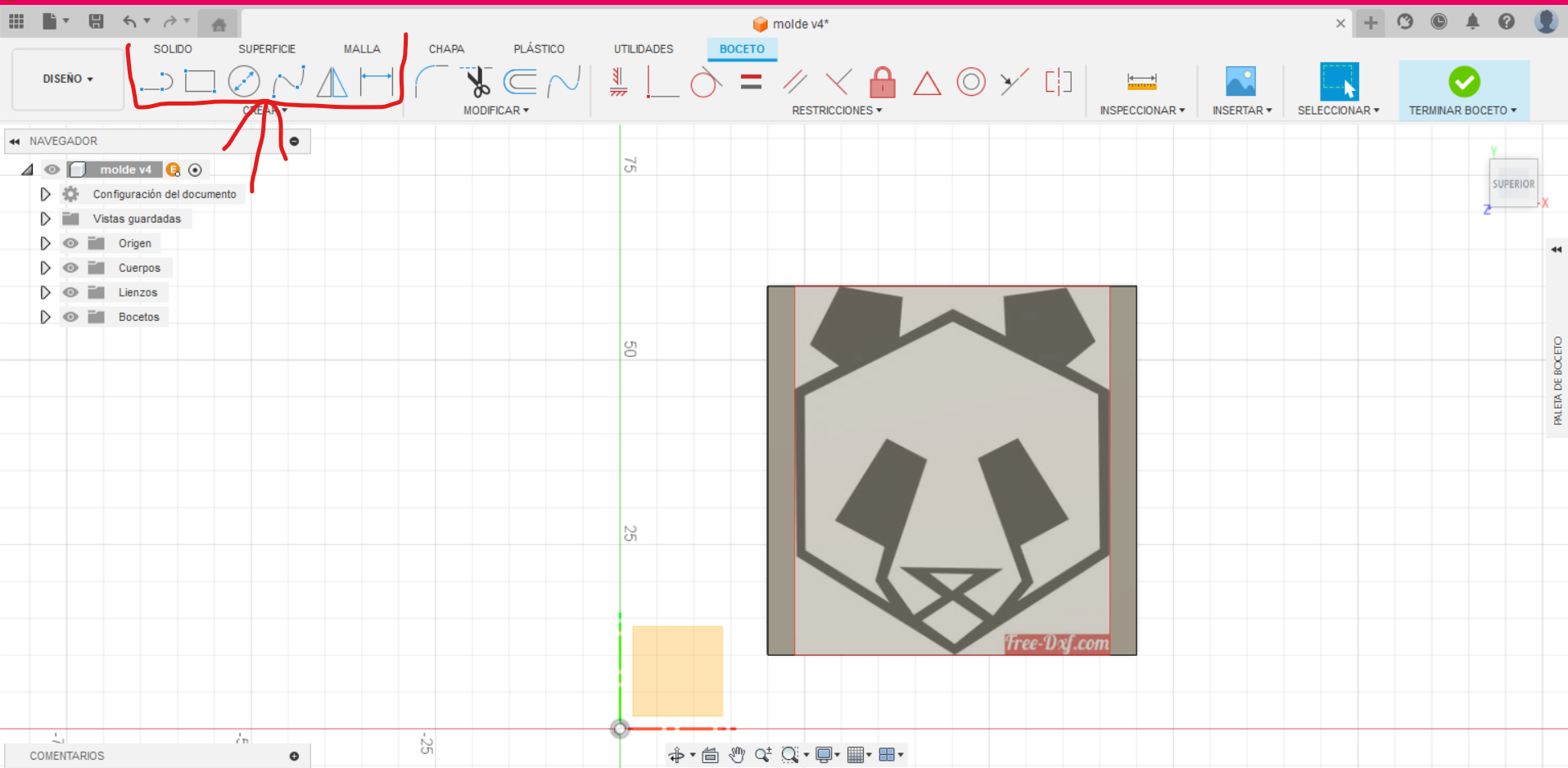Viewport: 1568px width, 768px height.
Task: Switch to the SOLIDO tab
Action: (x=173, y=48)
